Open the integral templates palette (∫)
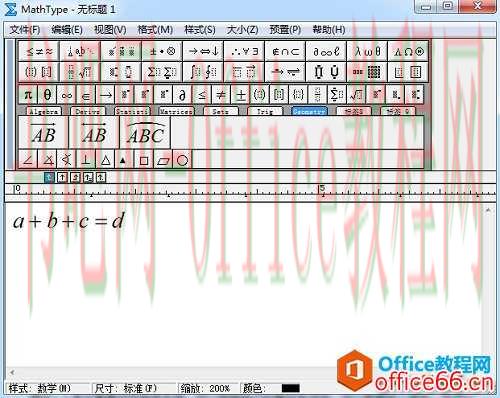The image size is (500, 398). 203,72
